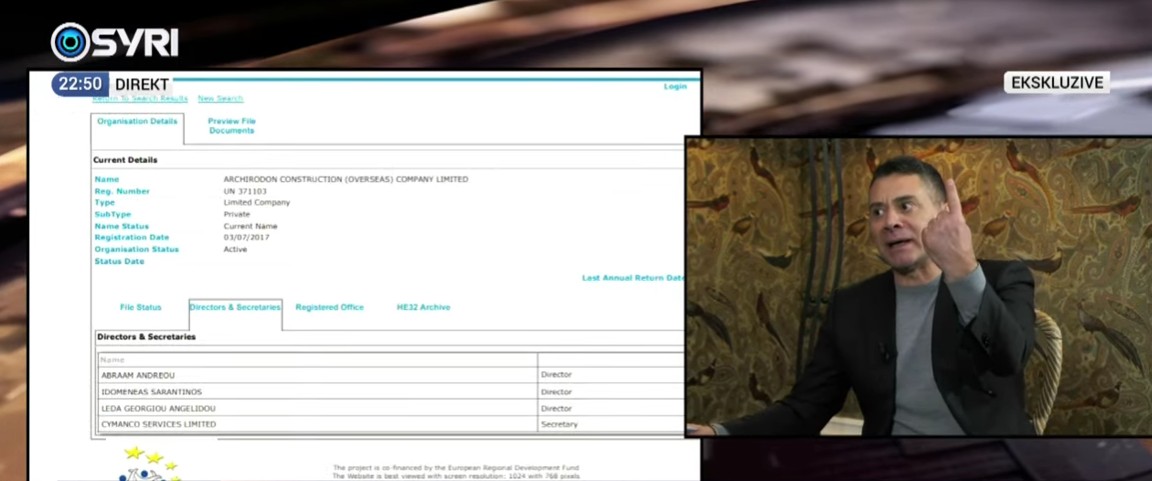
Task: Click the studio guest video inset
Action: [918, 287]
